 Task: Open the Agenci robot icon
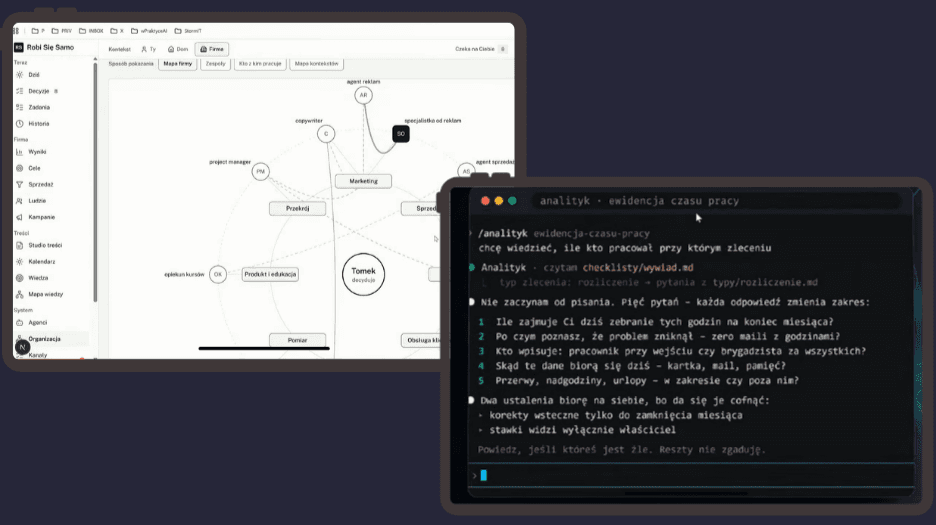coord(20,323)
